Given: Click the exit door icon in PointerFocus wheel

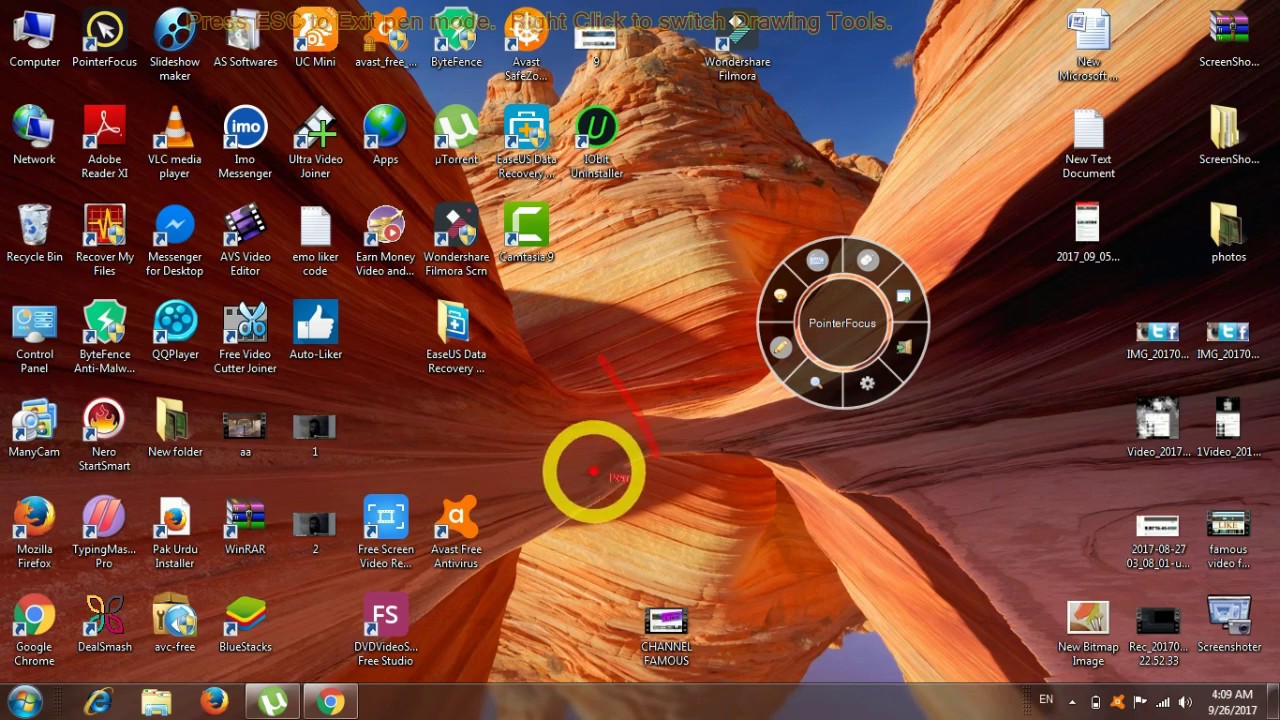Looking at the screenshot, I should [x=904, y=347].
